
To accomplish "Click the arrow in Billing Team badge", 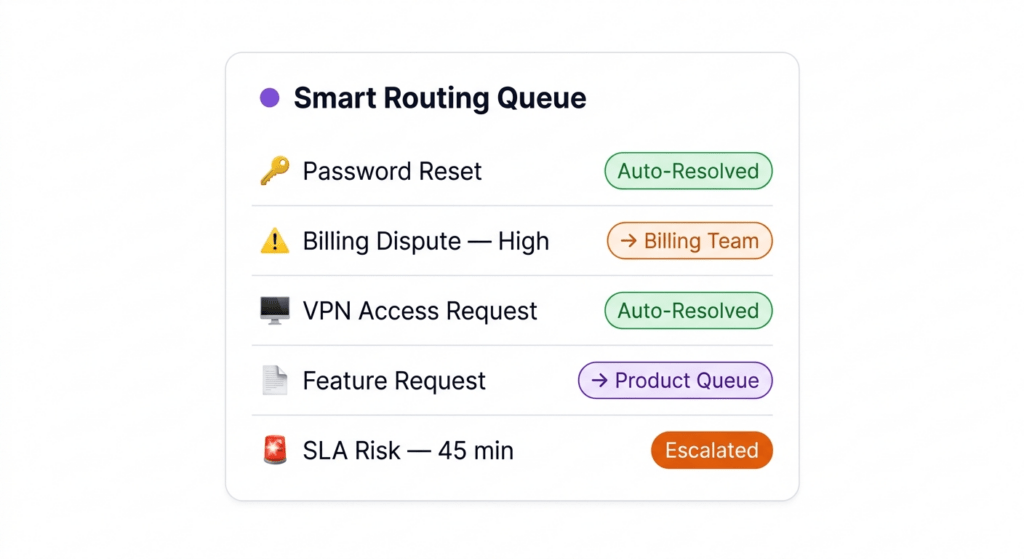I will (628, 241).
